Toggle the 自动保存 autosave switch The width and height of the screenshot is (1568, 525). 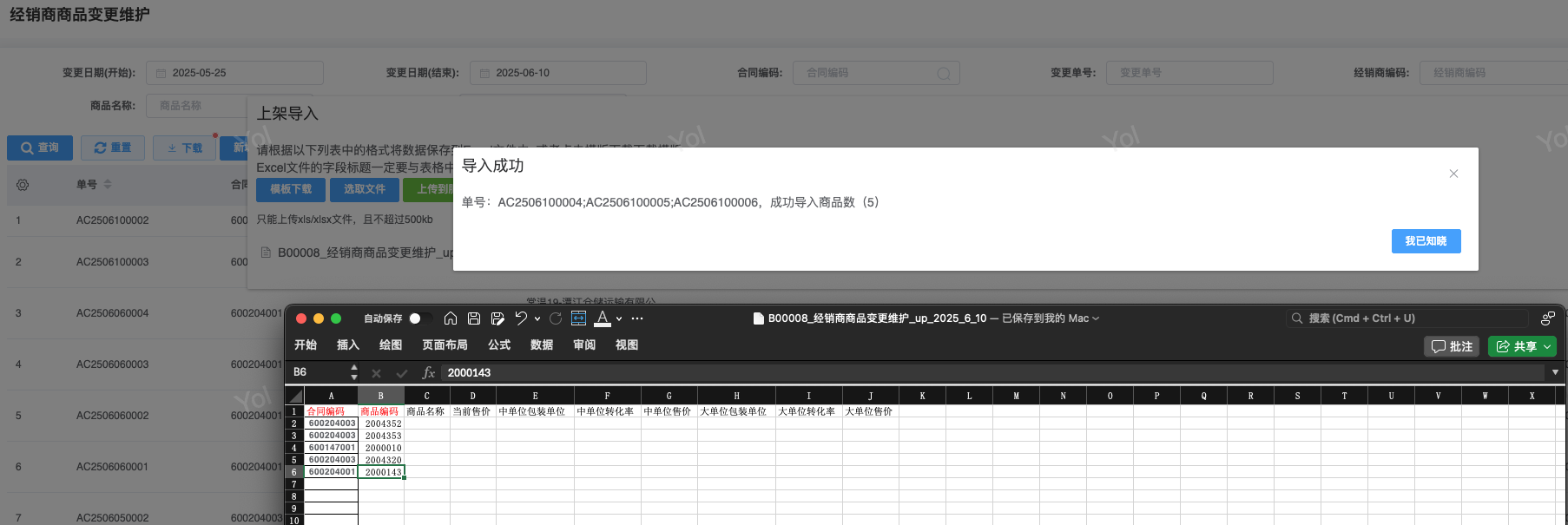tap(419, 318)
